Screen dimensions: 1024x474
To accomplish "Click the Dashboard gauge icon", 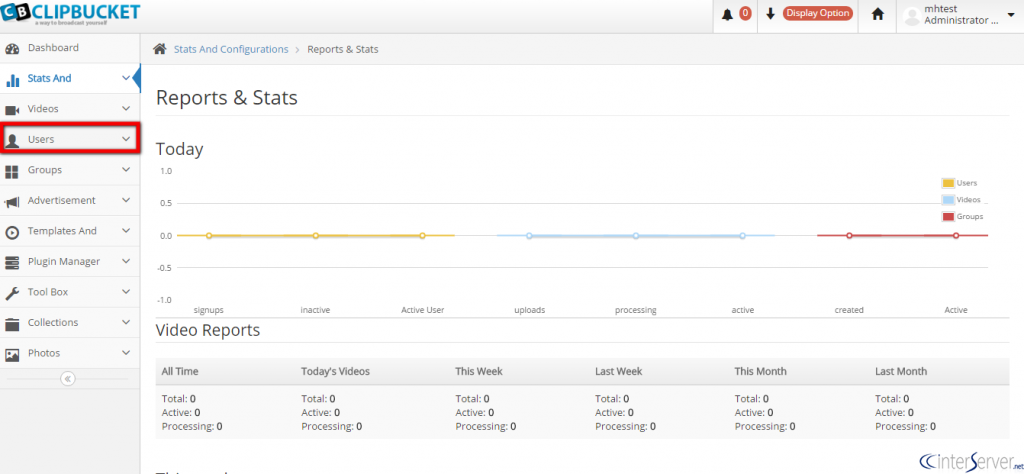I will click(12, 48).
